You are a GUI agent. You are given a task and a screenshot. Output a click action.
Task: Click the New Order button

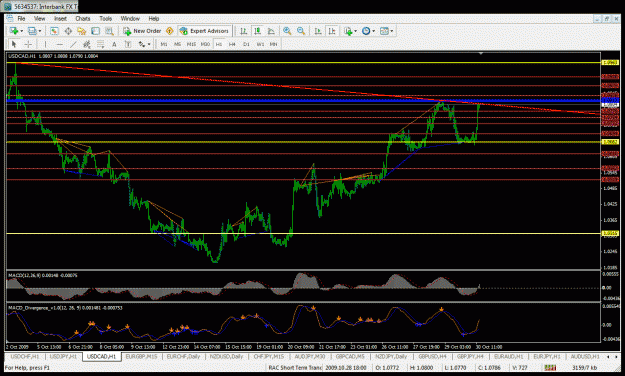pyautogui.click(x=142, y=31)
